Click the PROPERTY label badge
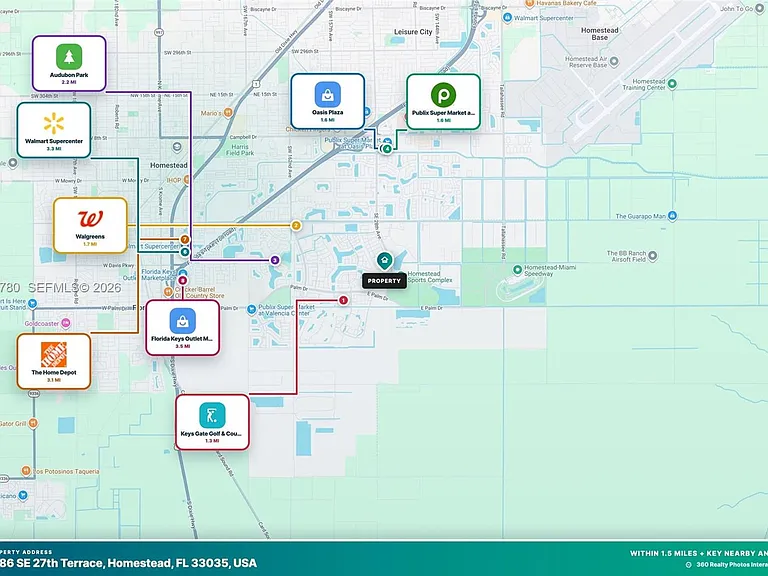Image resolution: width=768 pixels, height=576 pixels. (384, 281)
